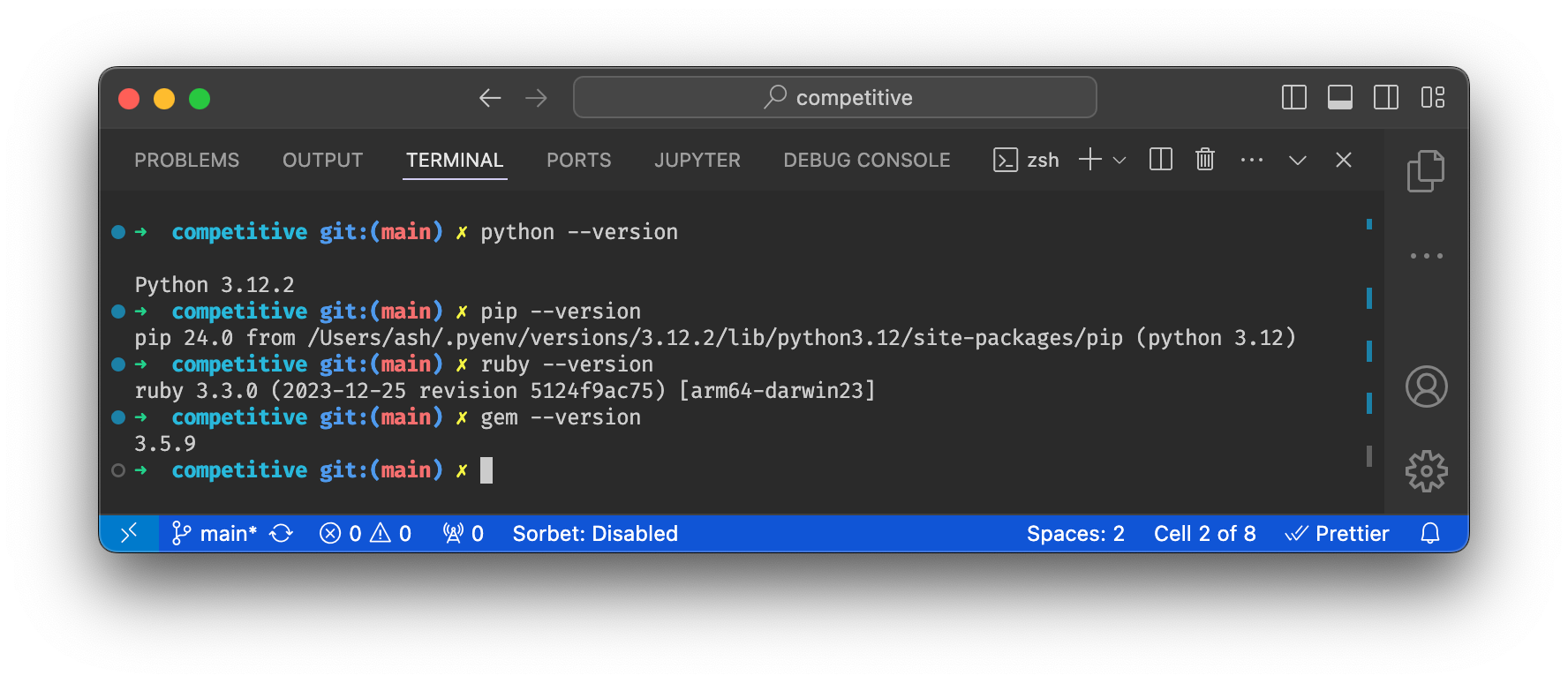
Task: Open the forwarded ports indicator showing 0
Action: click(x=464, y=533)
